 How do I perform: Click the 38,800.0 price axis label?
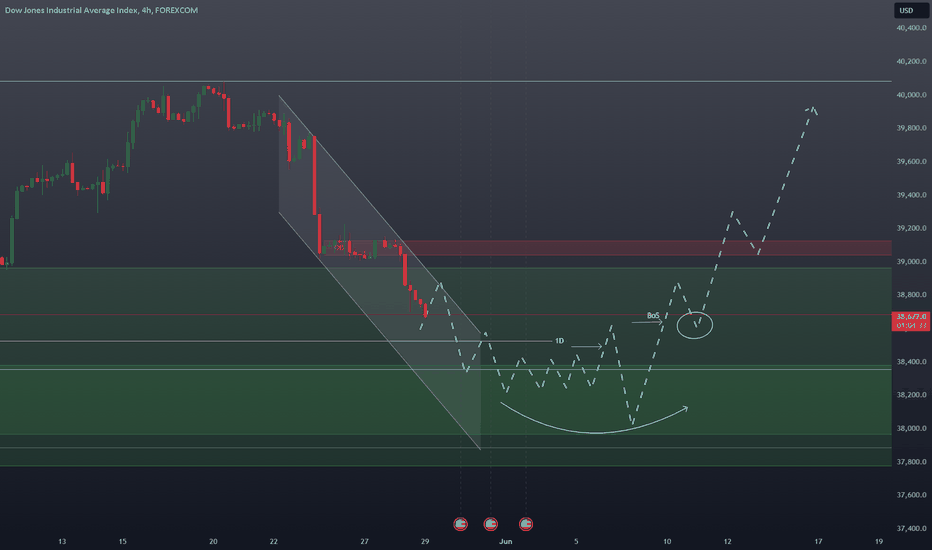[911, 295]
